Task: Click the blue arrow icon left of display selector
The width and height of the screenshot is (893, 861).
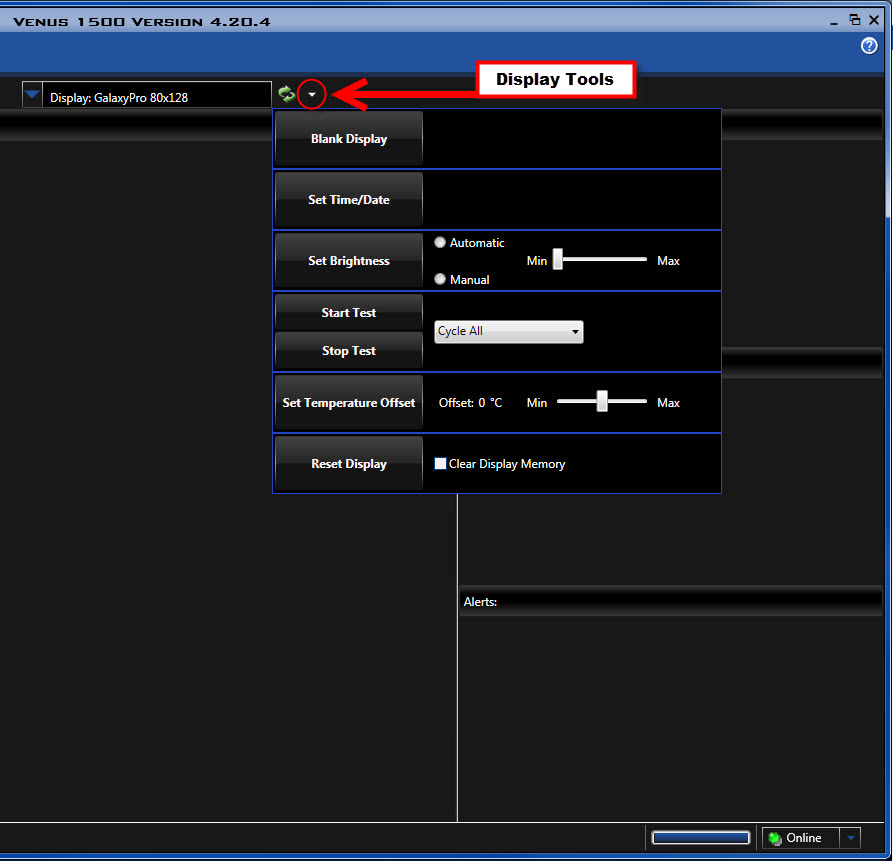Action: (31, 94)
